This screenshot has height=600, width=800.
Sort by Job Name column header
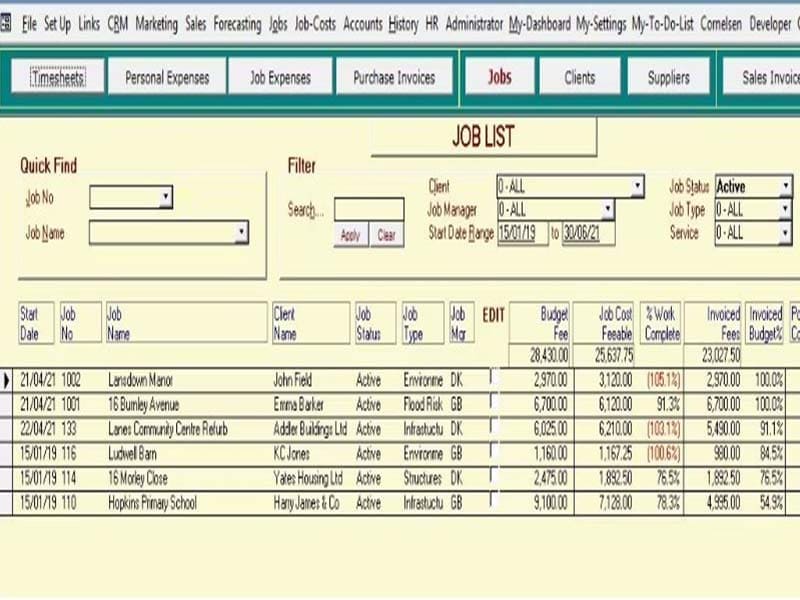(x=186, y=323)
